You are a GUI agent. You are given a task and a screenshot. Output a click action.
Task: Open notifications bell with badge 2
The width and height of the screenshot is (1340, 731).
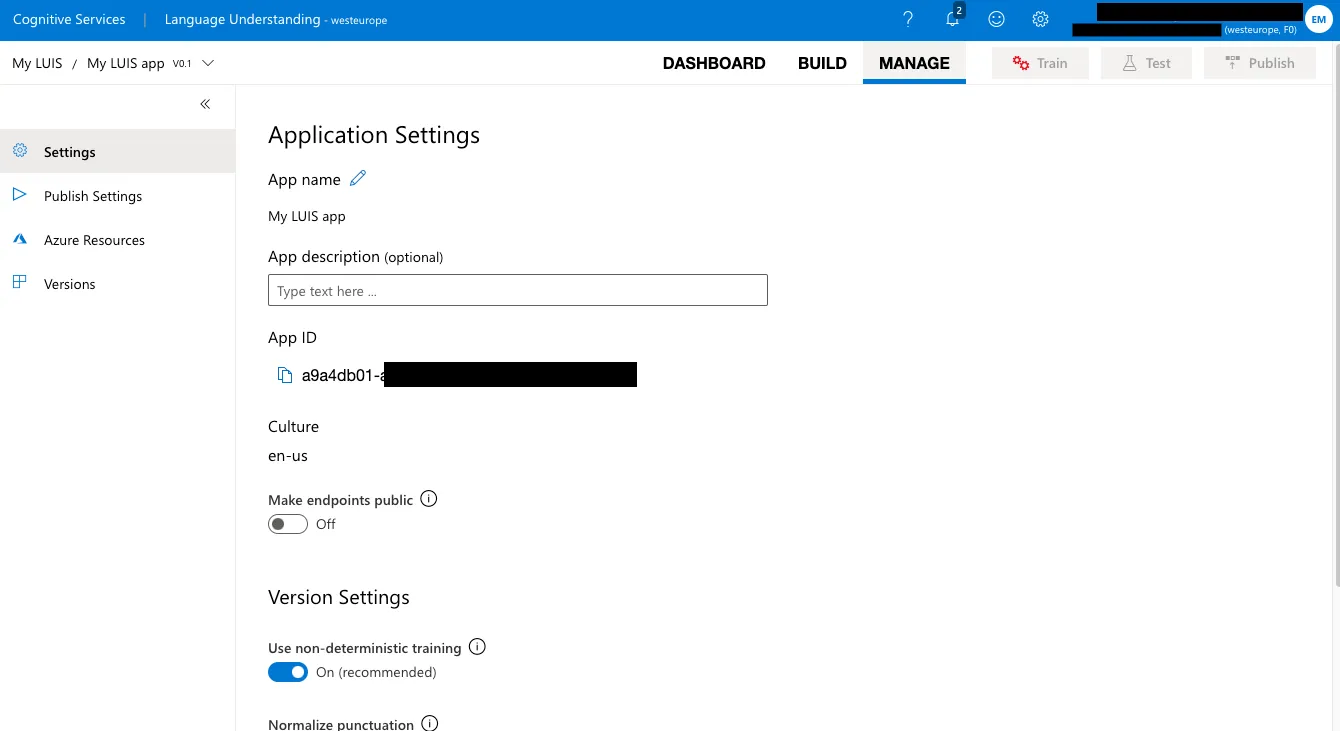(954, 18)
